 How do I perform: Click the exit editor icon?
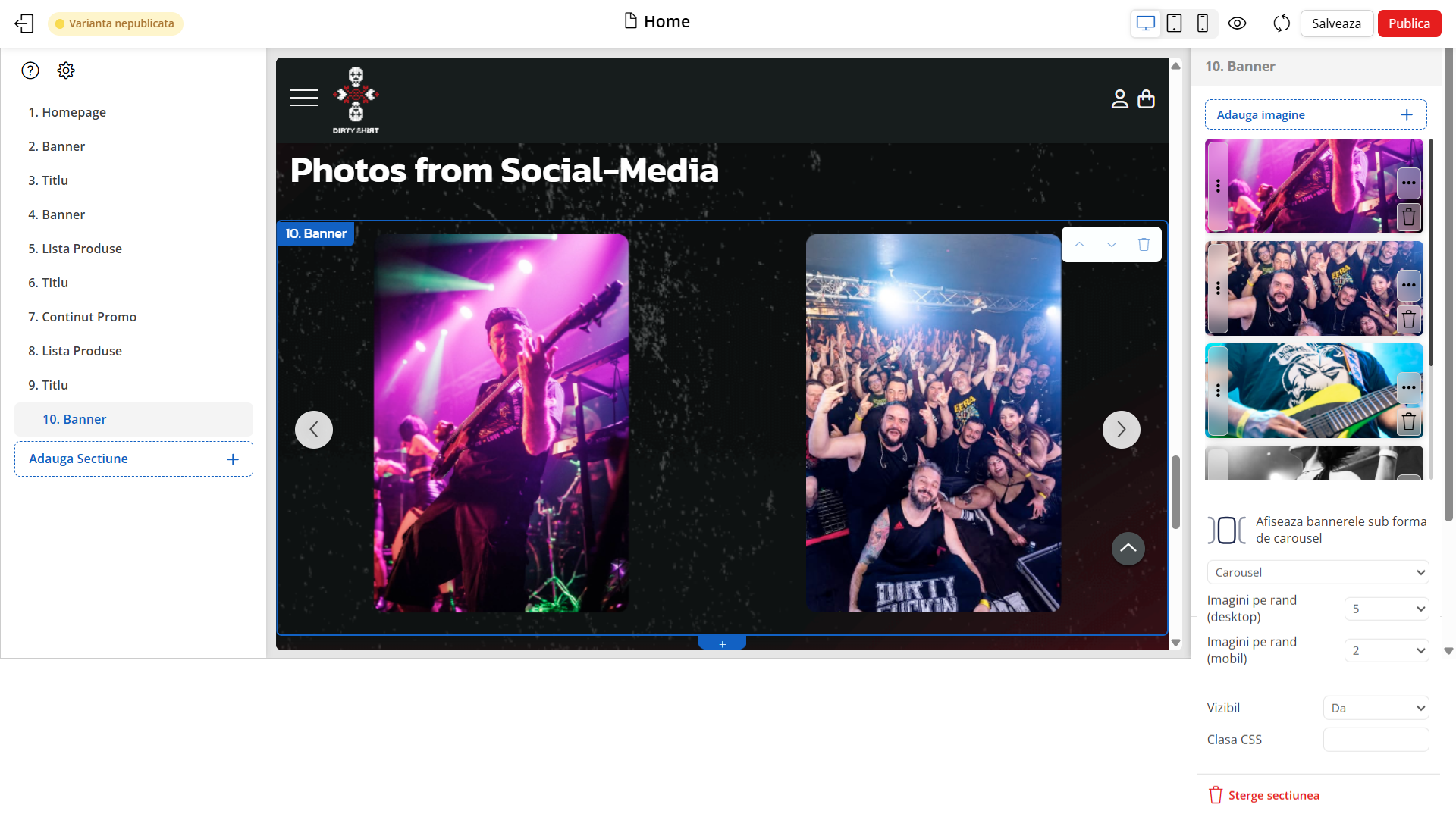pos(24,23)
